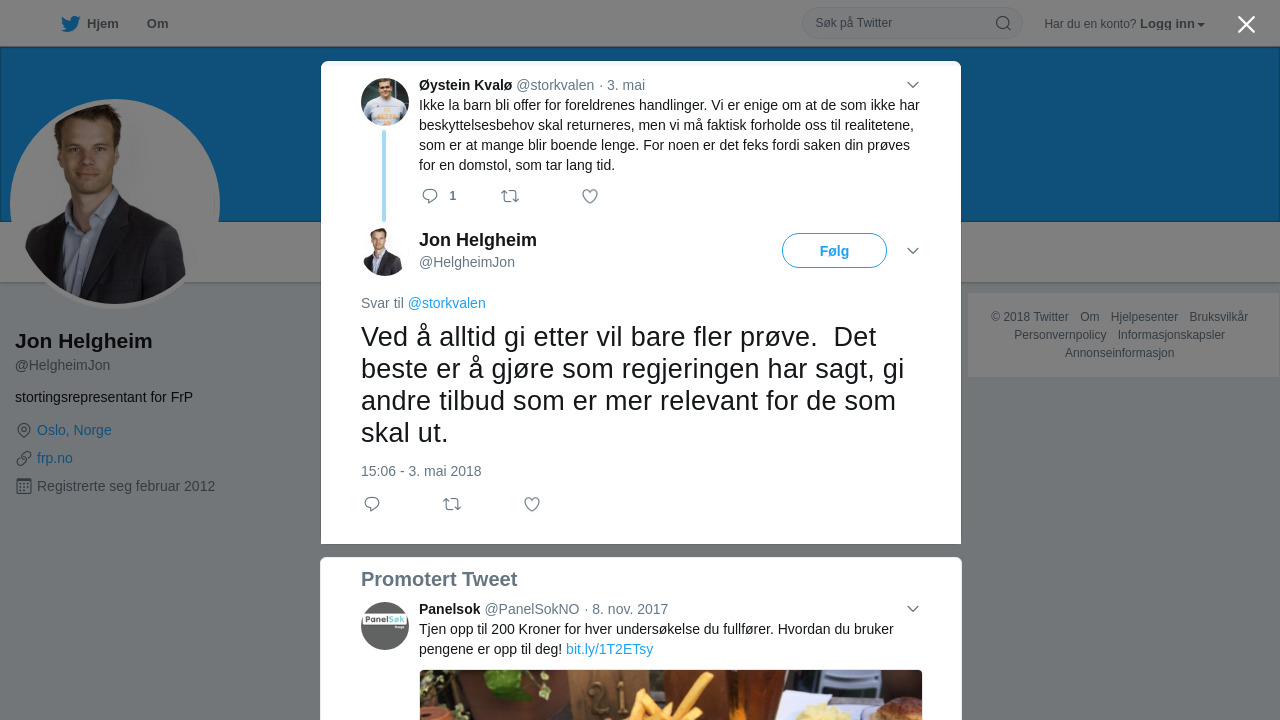This screenshot has height=720, width=1280.
Task: Reply to Øystein Kvalø's tweet
Action: [x=430, y=196]
